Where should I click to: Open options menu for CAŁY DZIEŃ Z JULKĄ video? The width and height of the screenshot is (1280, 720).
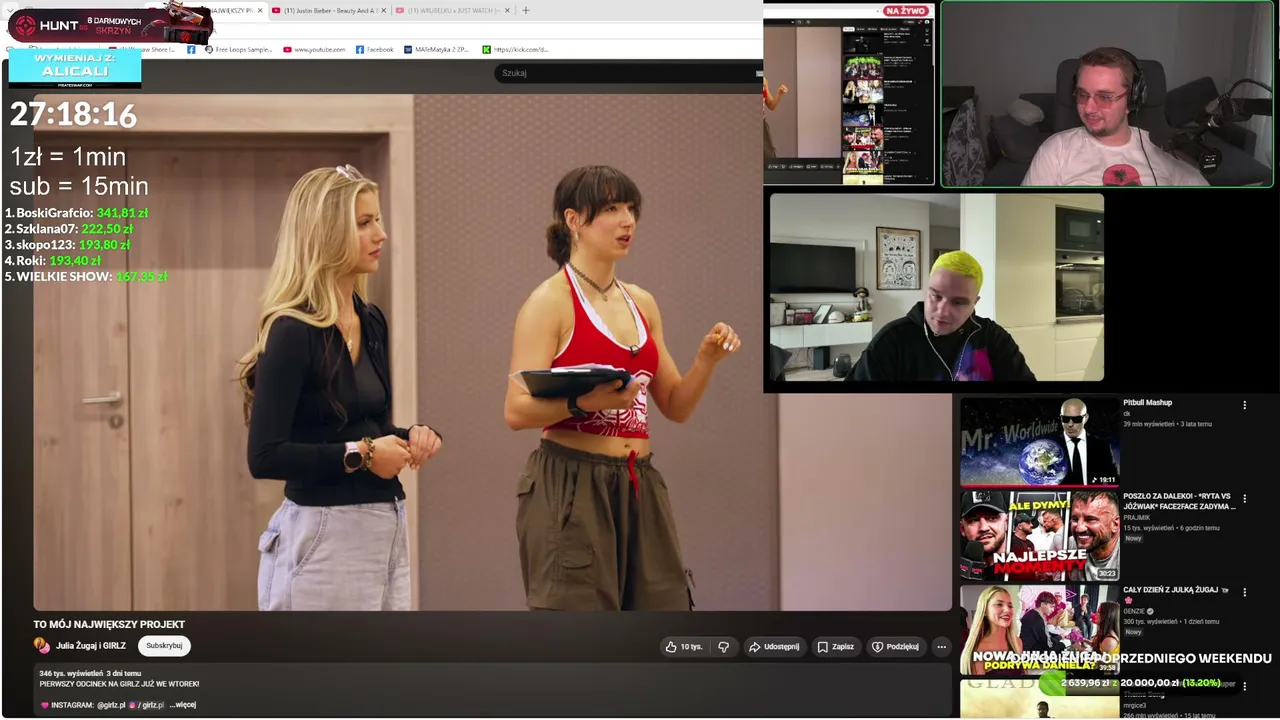point(1245,592)
